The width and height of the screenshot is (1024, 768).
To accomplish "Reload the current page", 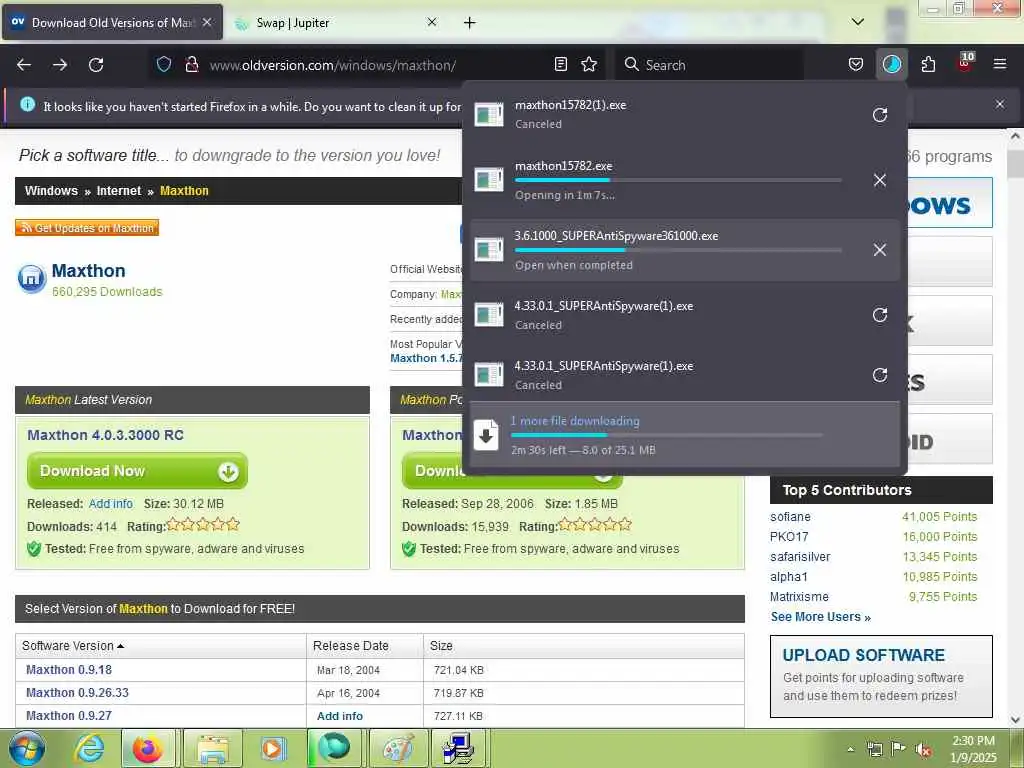I will point(96,65).
